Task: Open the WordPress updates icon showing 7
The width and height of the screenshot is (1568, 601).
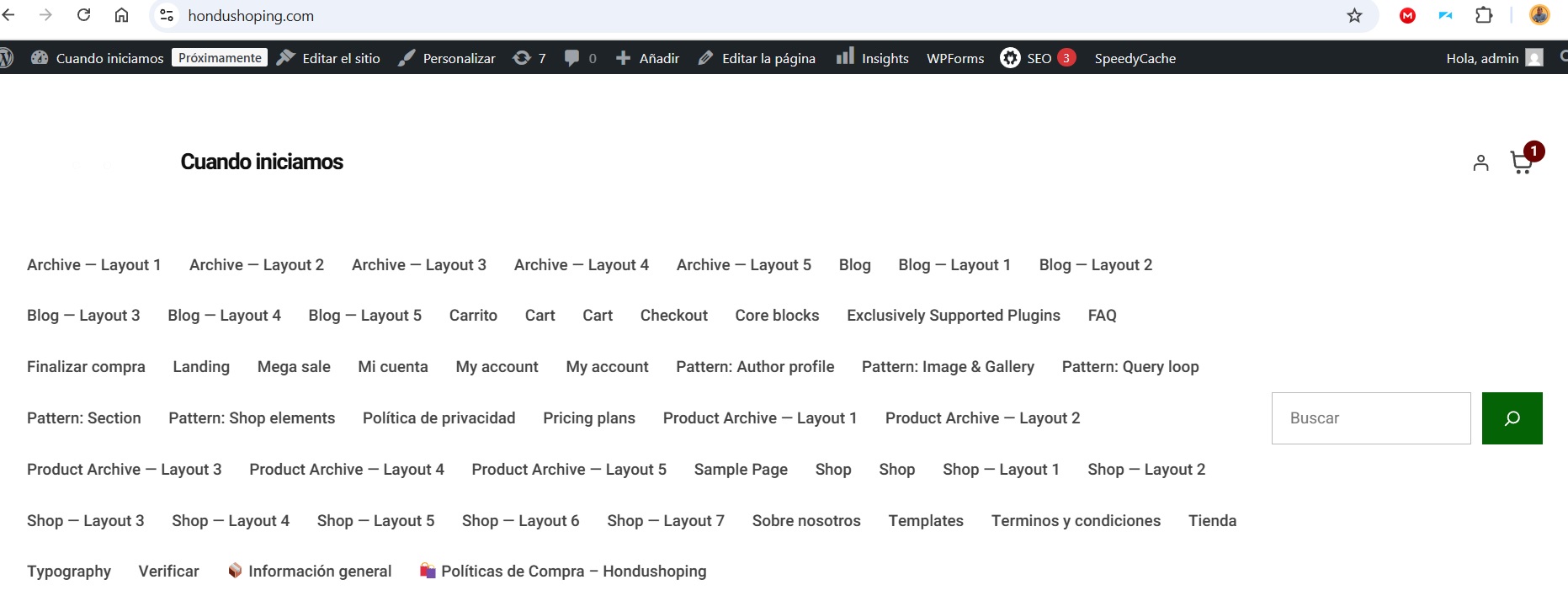Action: click(529, 58)
